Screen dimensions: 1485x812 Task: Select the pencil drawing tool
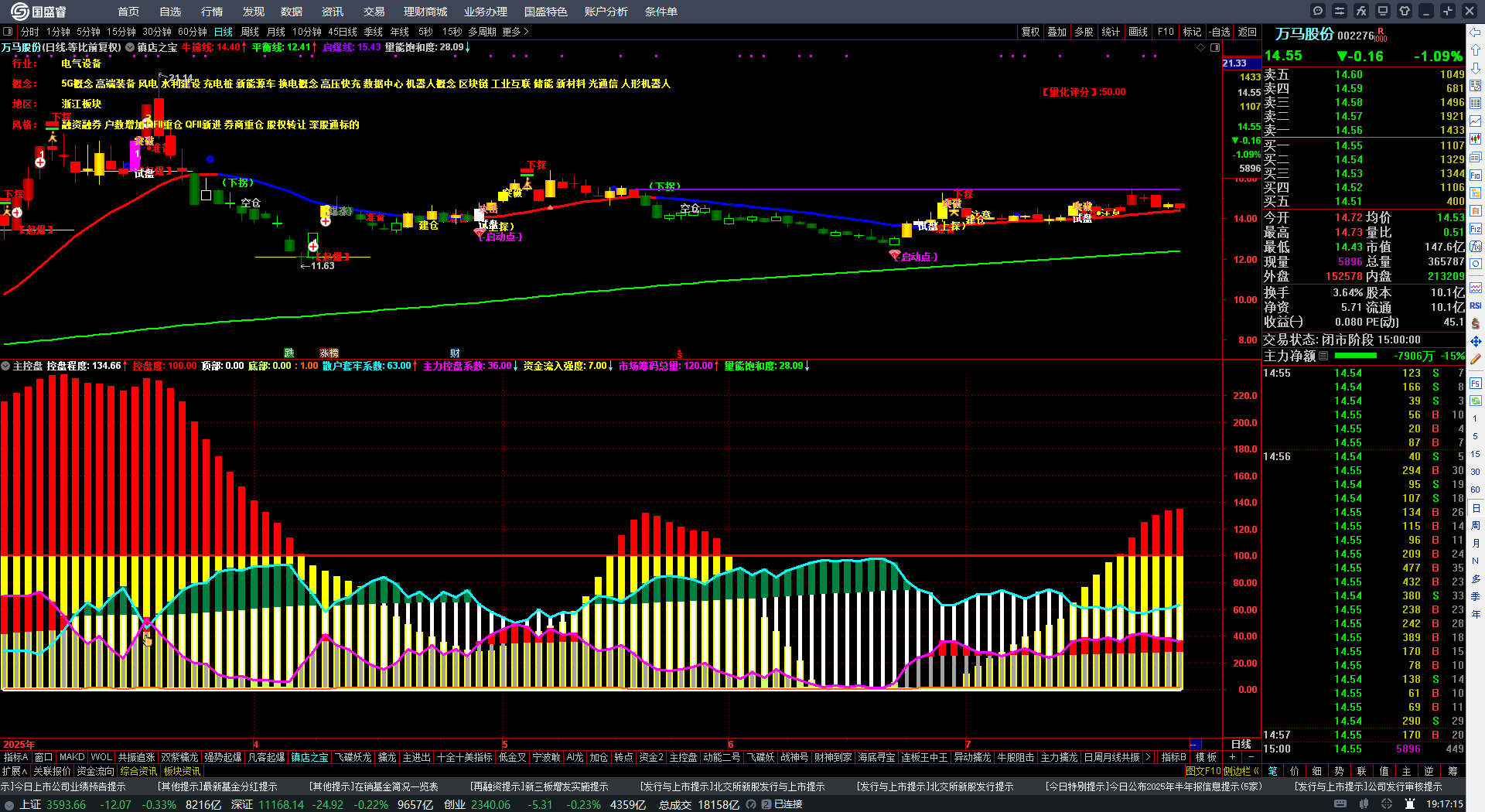(1476, 359)
